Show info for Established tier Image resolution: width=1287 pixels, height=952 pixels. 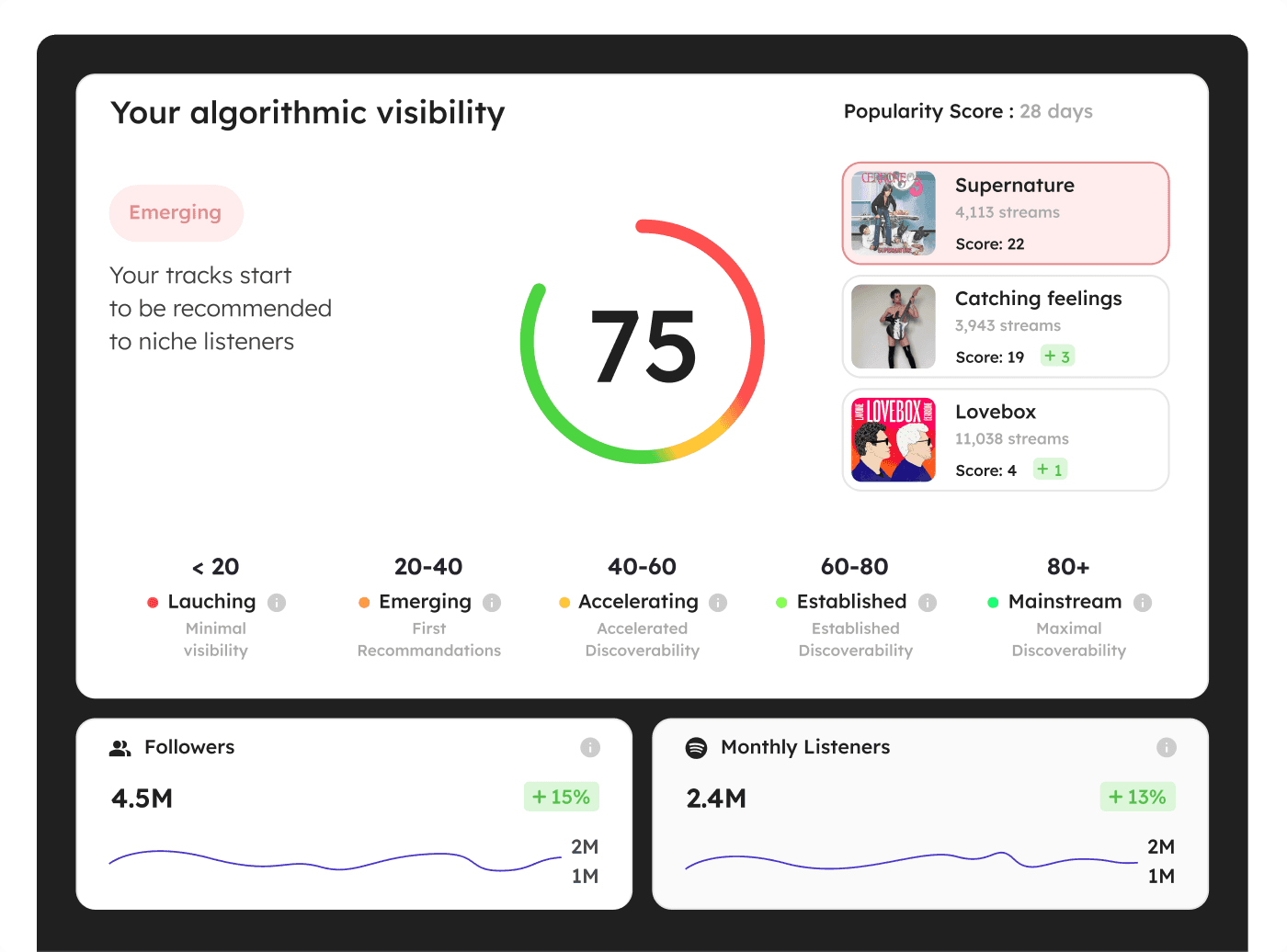928,603
